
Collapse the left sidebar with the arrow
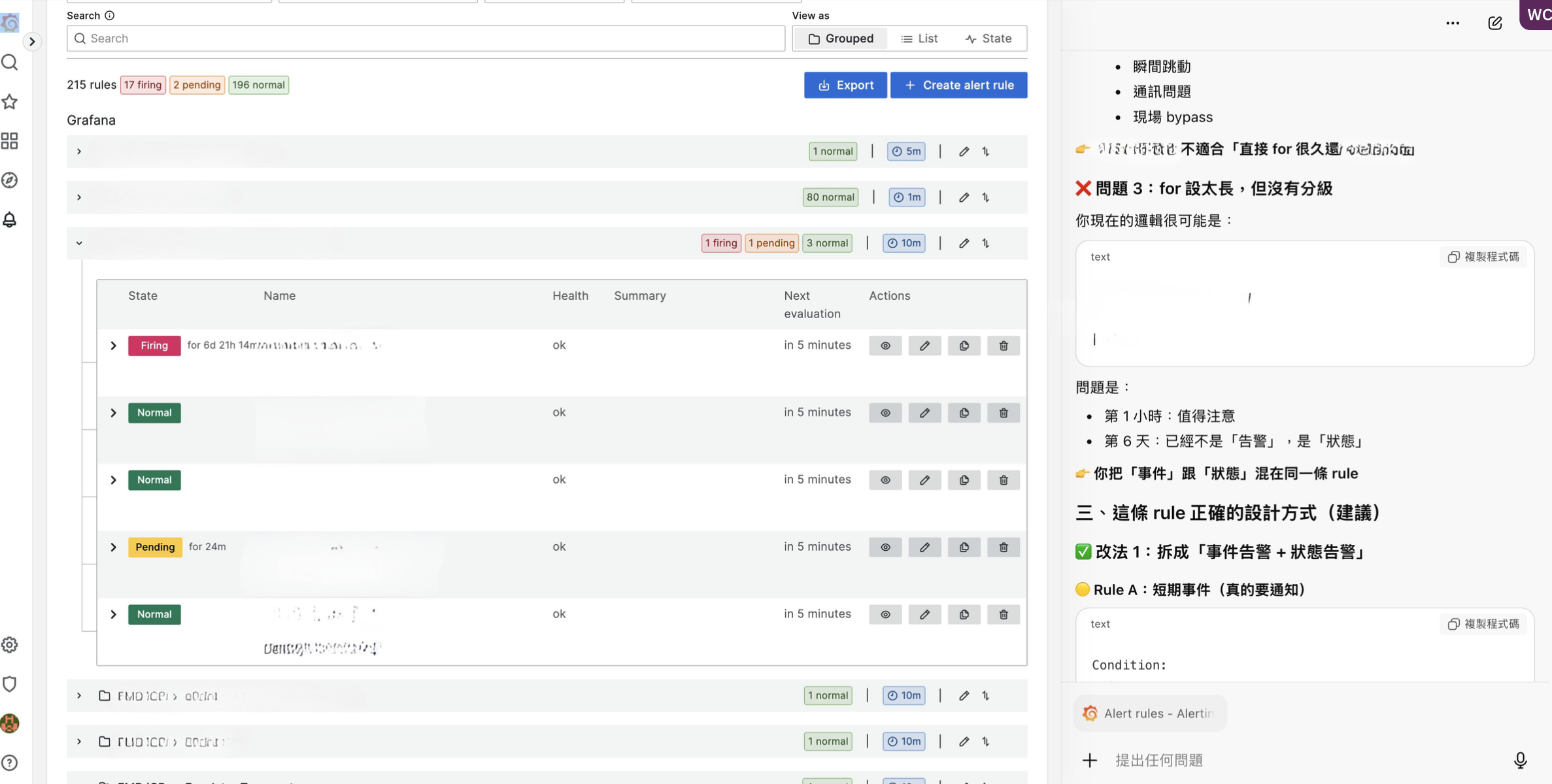(x=32, y=42)
